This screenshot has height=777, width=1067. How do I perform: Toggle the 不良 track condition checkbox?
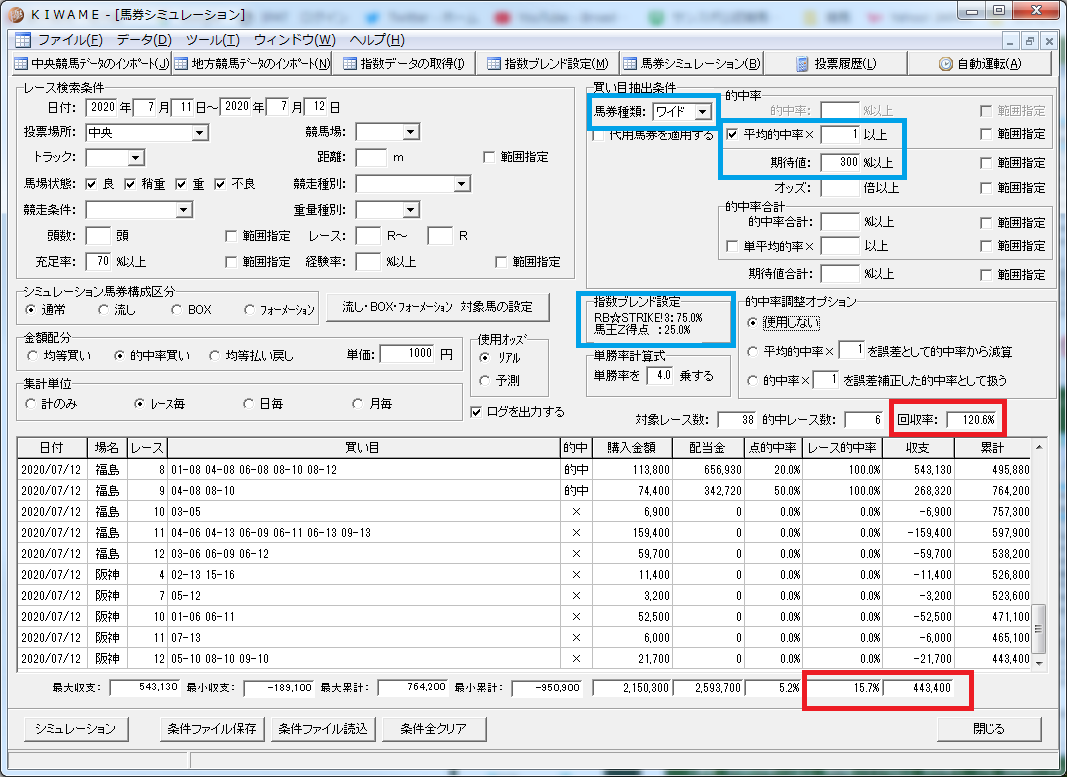[x=220, y=184]
